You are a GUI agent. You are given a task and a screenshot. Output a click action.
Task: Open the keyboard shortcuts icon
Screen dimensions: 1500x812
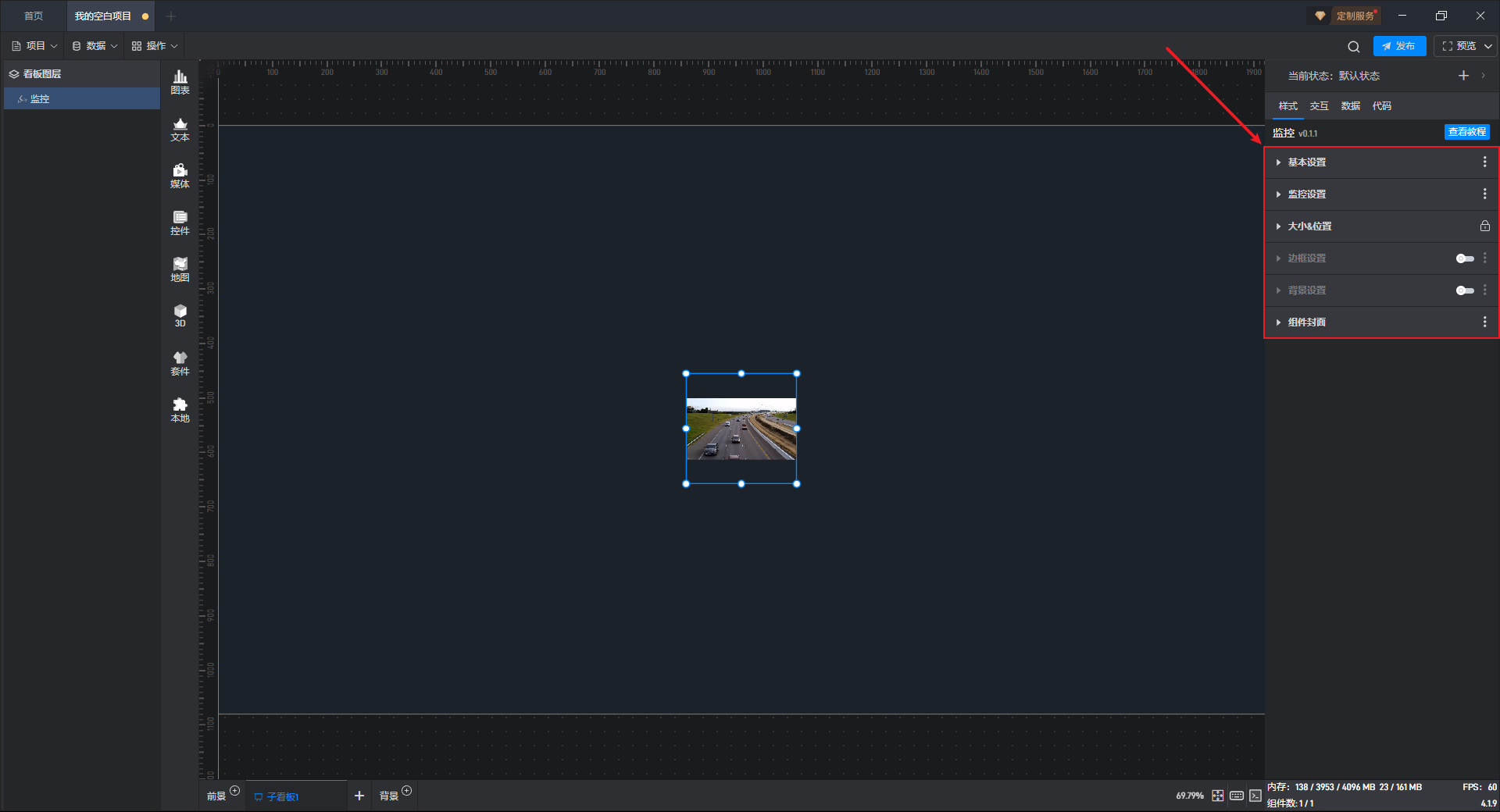[1237, 796]
